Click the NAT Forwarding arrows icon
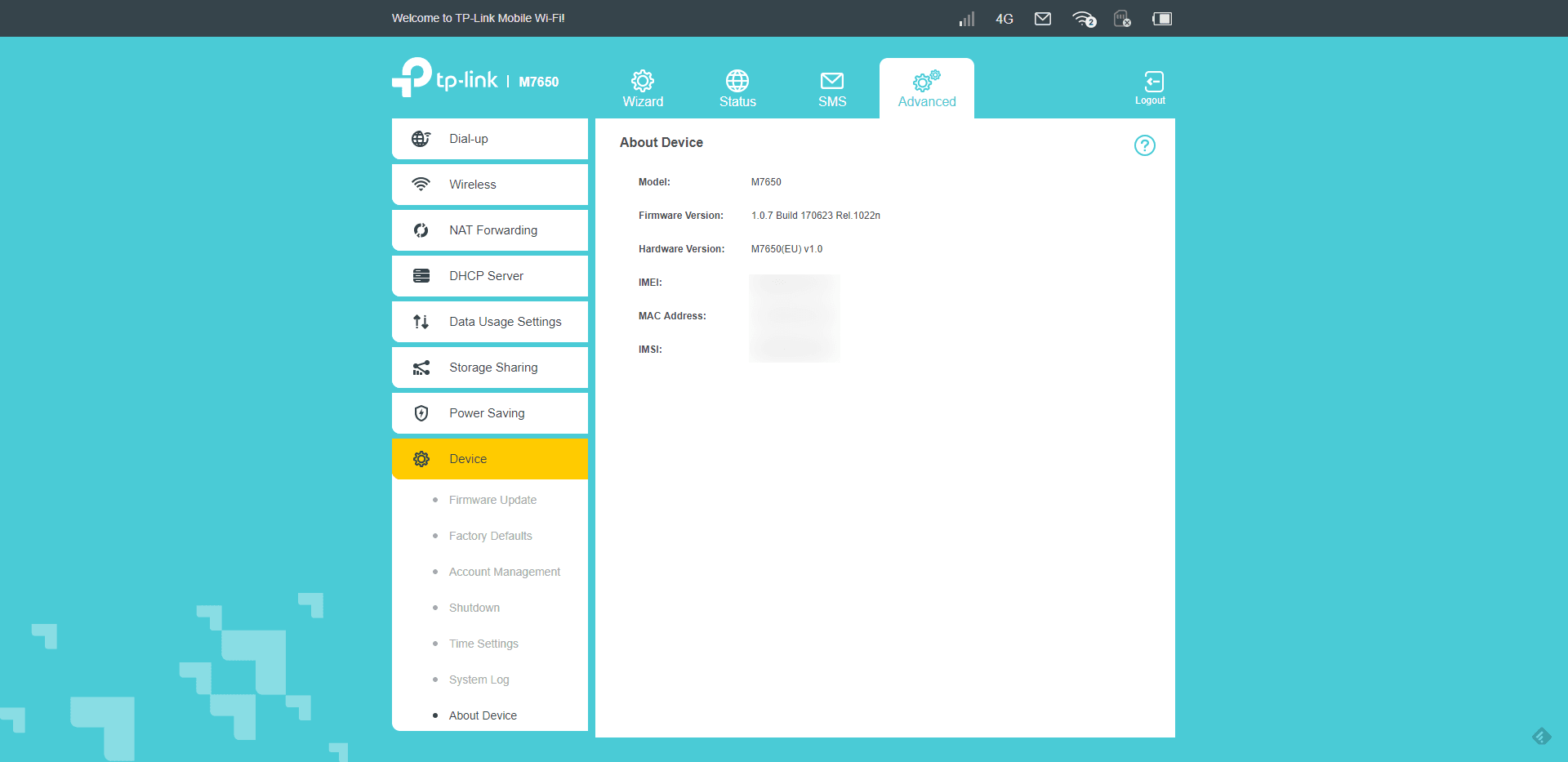Viewport: 1568px width, 762px height. (421, 230)
